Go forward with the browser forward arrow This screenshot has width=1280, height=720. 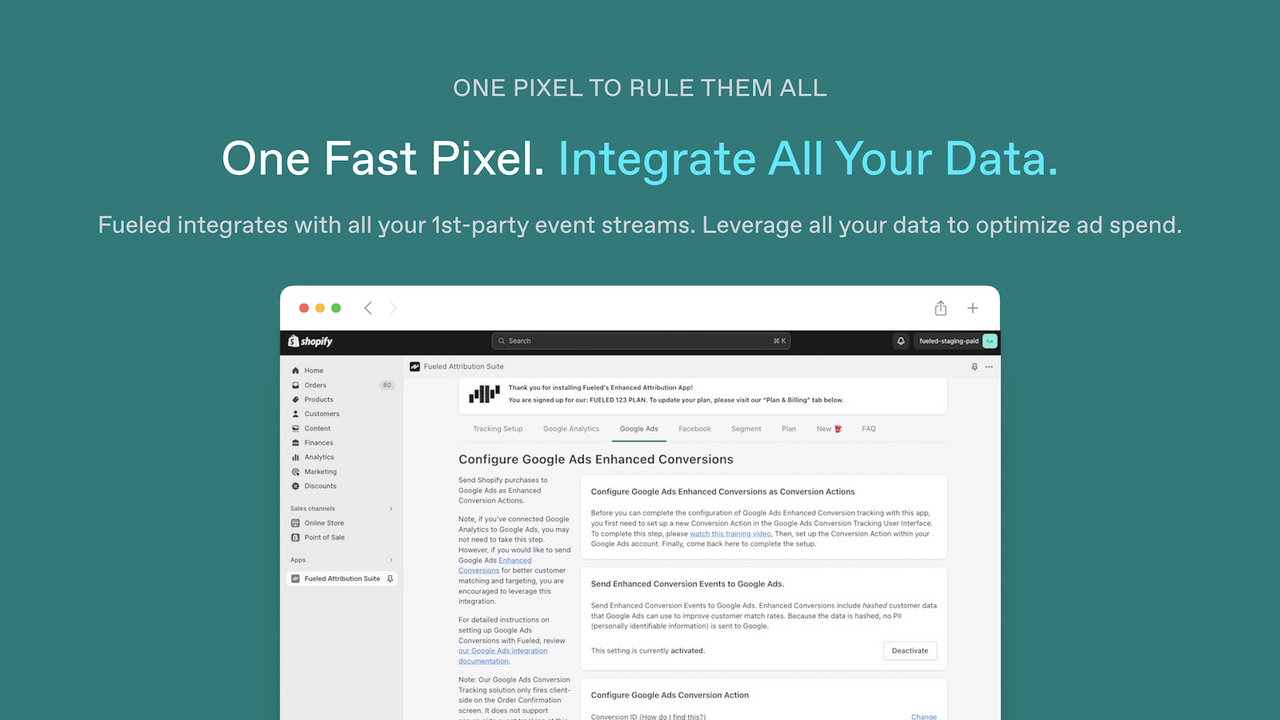(393, 308)
